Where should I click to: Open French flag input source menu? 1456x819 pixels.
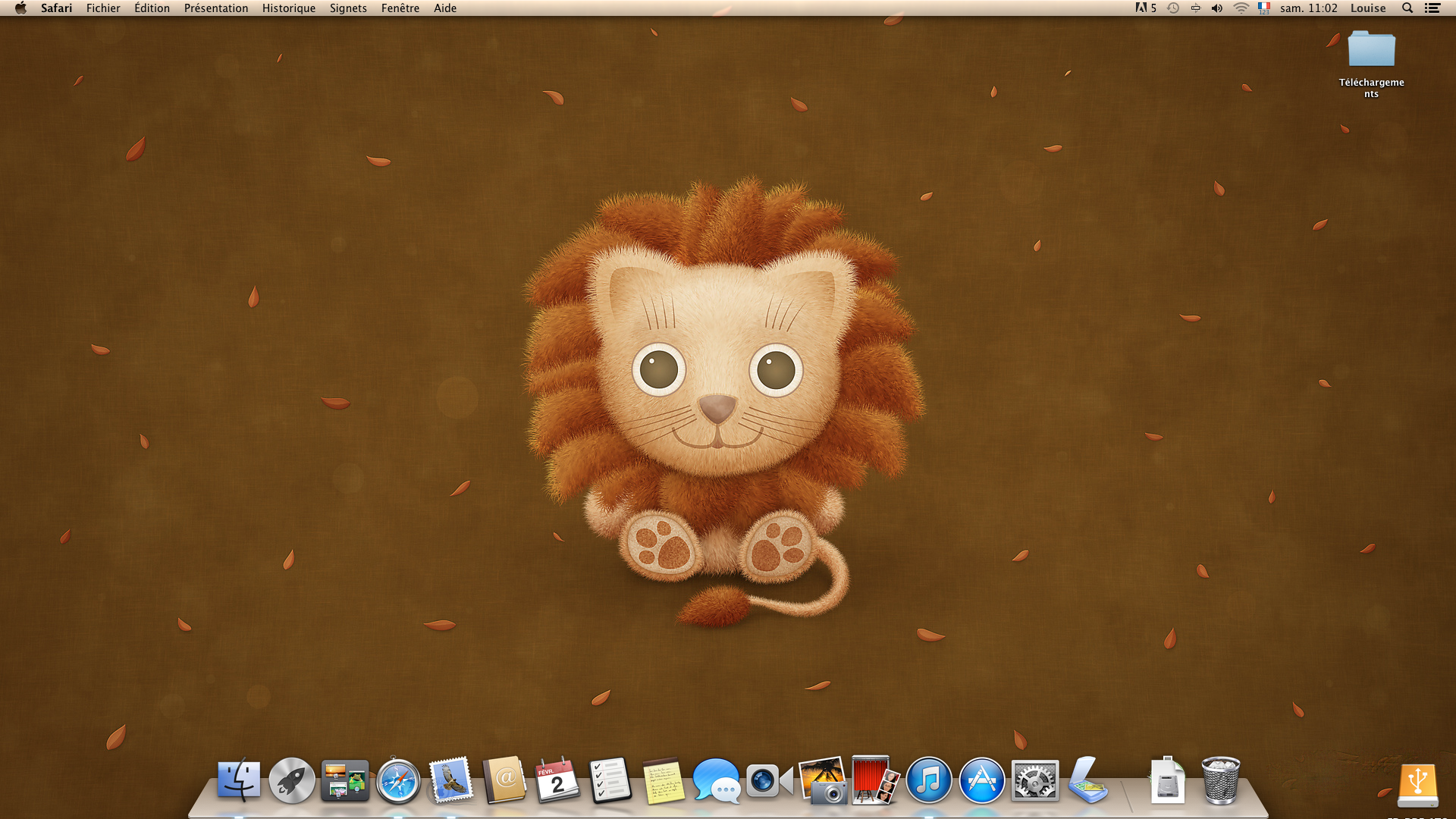1263,8
